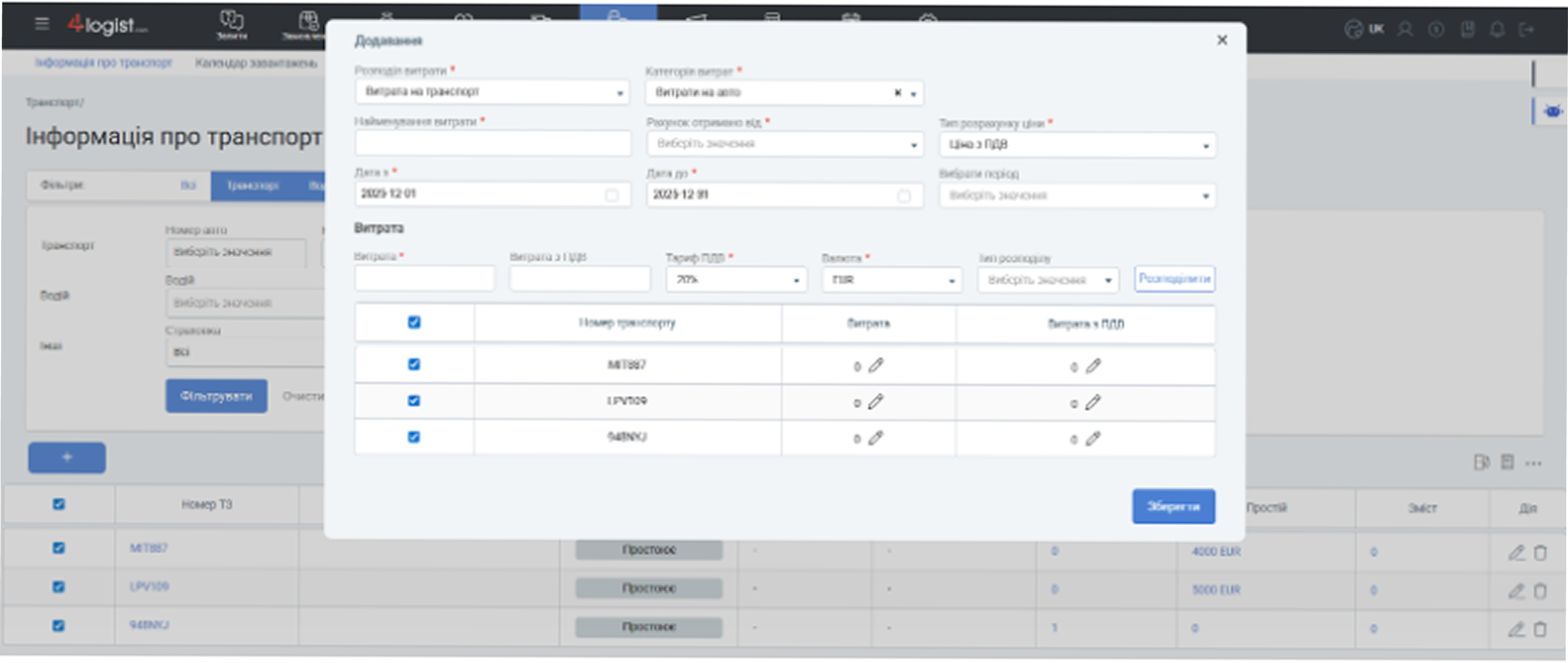Open Рахунок отримано від dropdown
Screen dimensions: 1568x663
[784, 144]
